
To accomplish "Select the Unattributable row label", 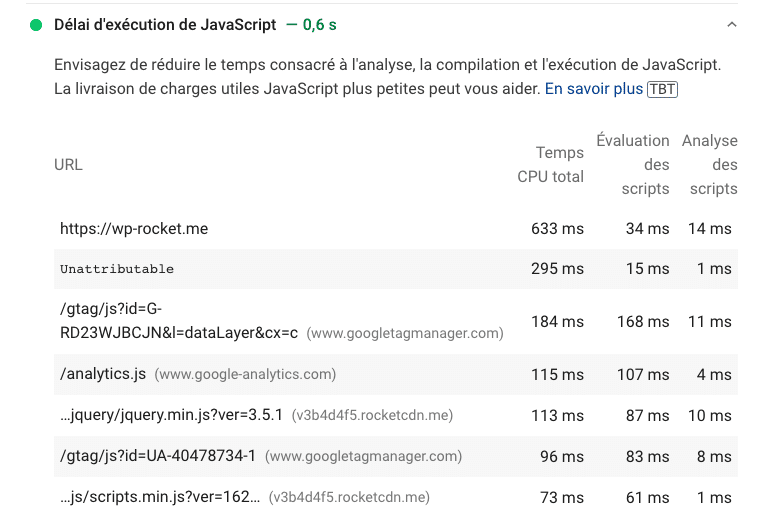I will [117, 268].
